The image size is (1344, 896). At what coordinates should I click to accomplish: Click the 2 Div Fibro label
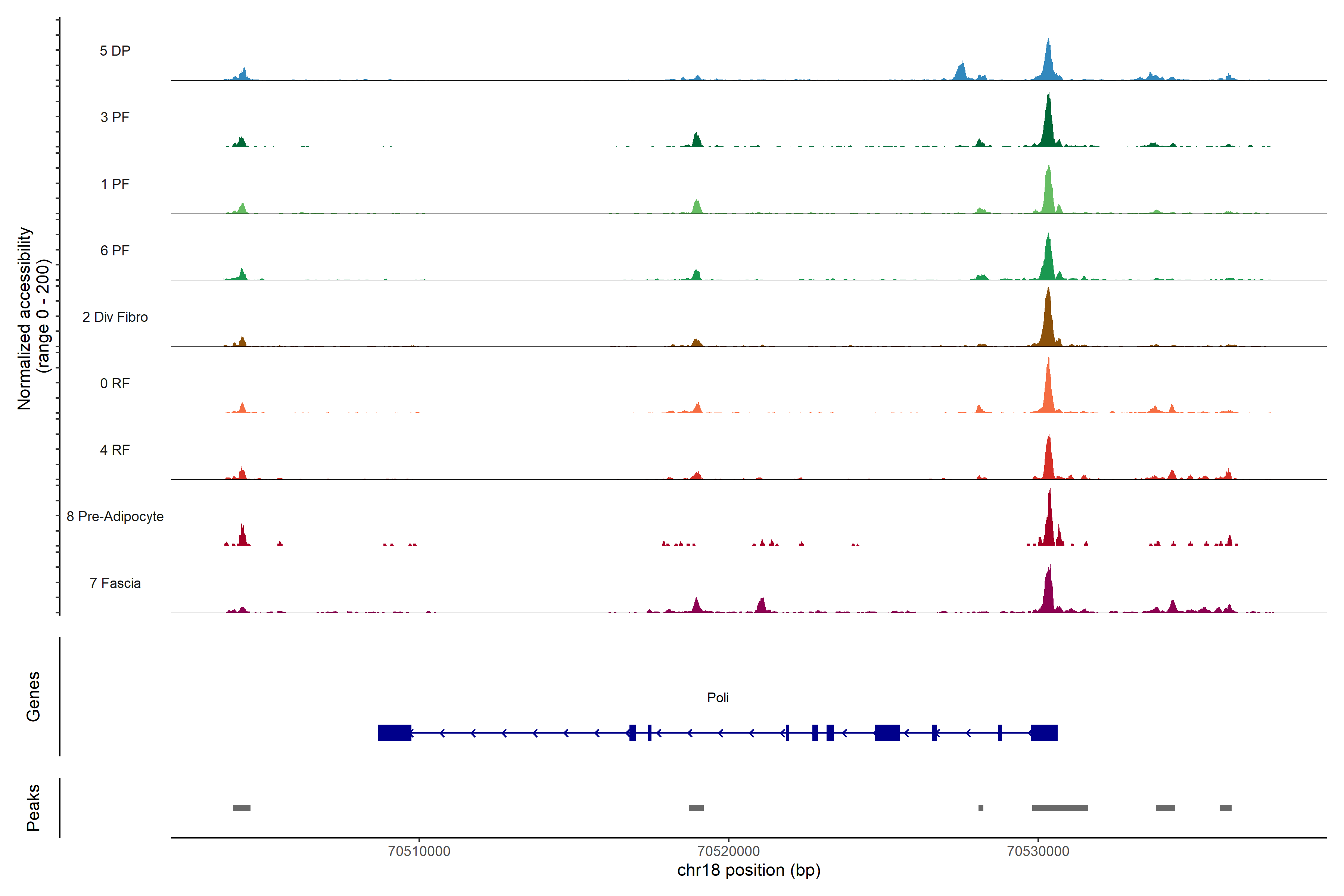(x=115, y=317)
